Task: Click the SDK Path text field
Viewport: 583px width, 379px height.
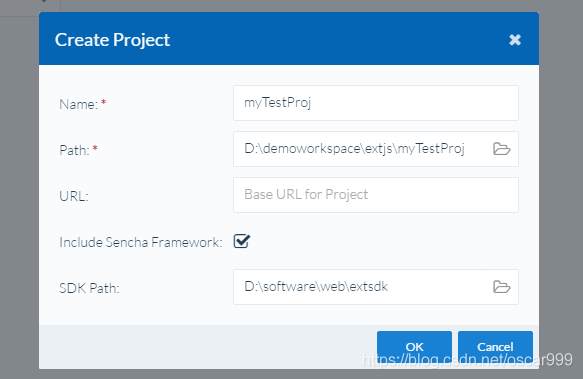Action: coord(363,287)
